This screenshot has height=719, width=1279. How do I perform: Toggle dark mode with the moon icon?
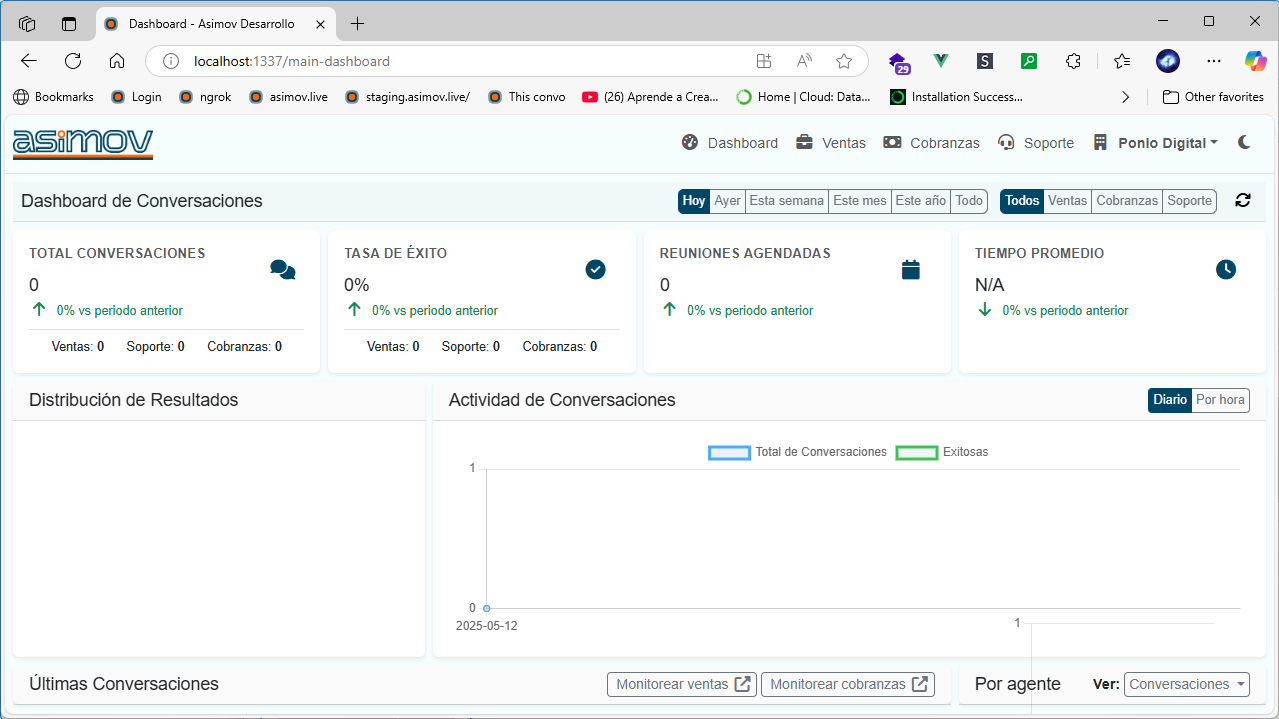pyautogui.click(x=1244, y=142)
